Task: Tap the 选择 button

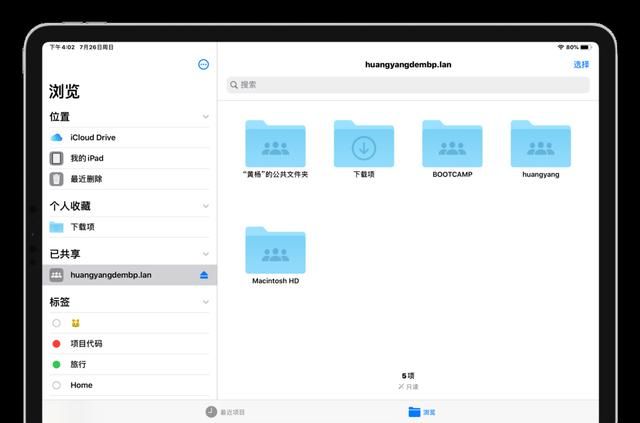Action: 581,65
